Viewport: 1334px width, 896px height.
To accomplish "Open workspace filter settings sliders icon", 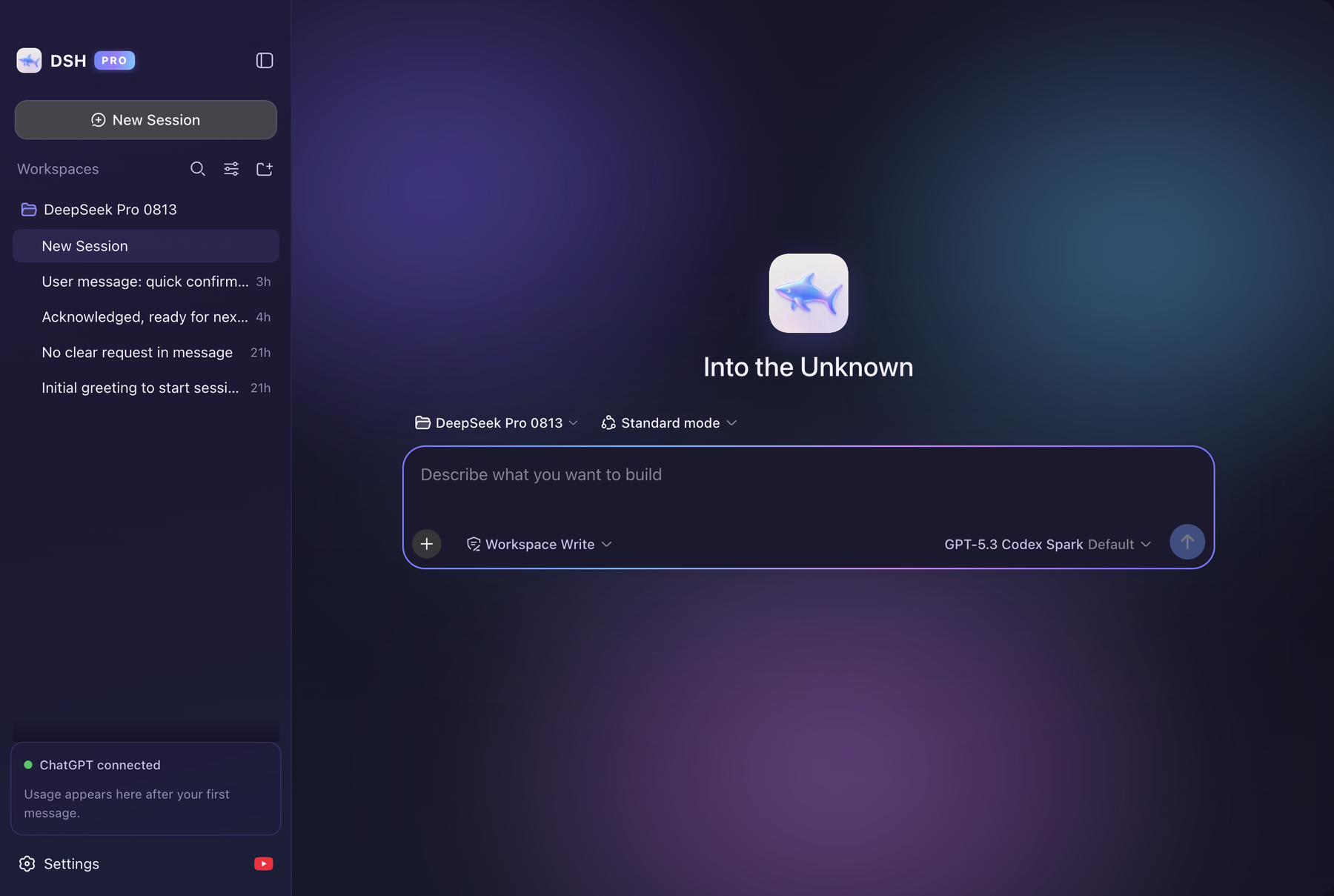I will 231,169.
